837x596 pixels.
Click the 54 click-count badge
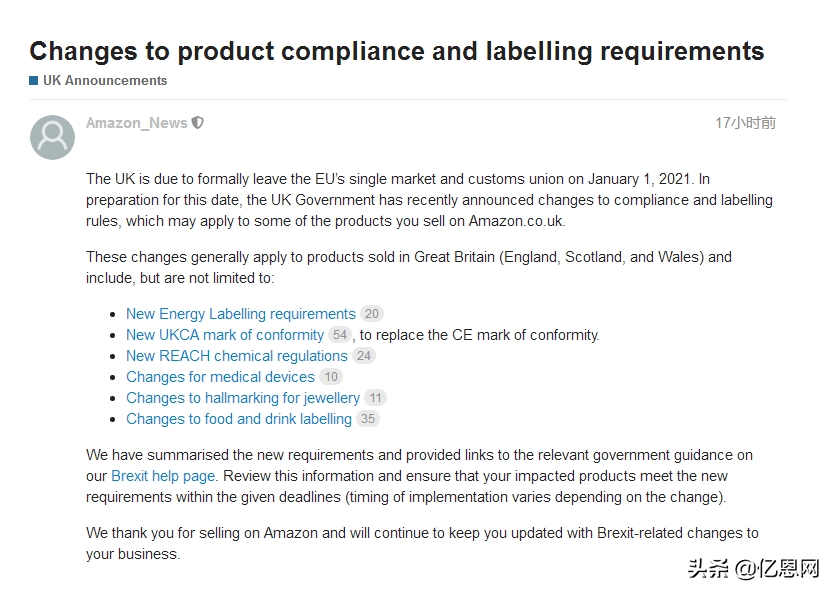[x=340, y=335]
